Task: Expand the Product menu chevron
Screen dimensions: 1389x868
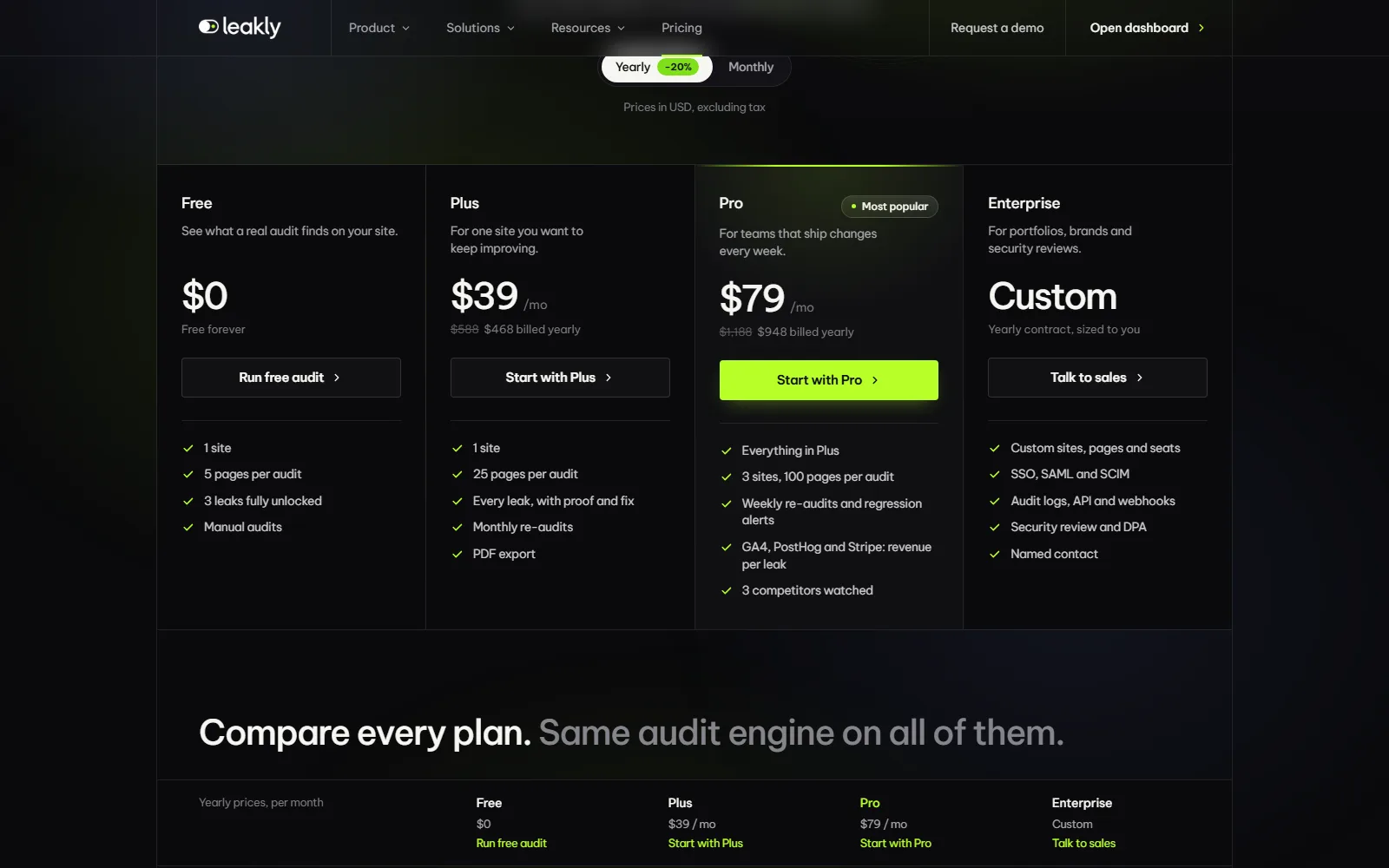Action: pos(405,29)
